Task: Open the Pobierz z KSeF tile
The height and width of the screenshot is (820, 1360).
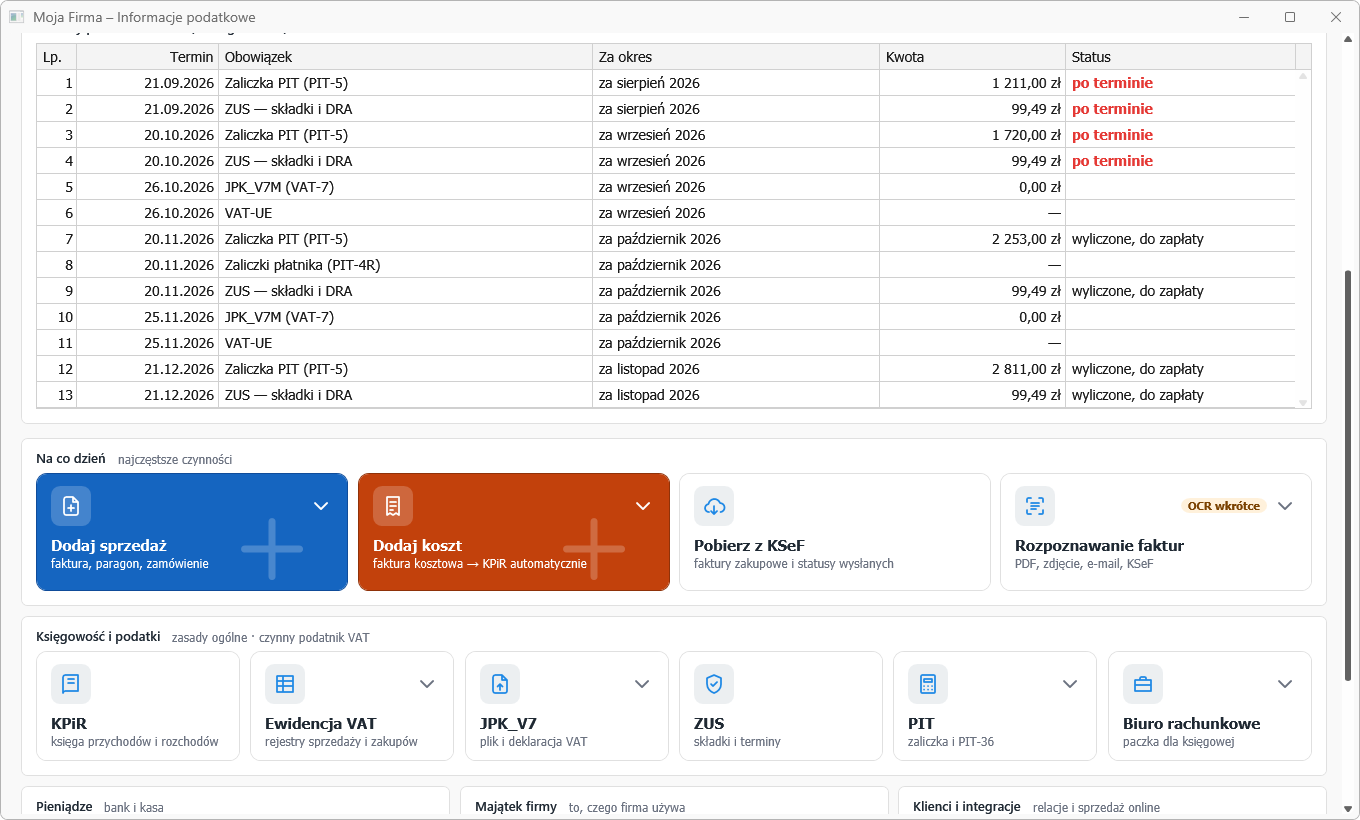Action: point(835,532)
